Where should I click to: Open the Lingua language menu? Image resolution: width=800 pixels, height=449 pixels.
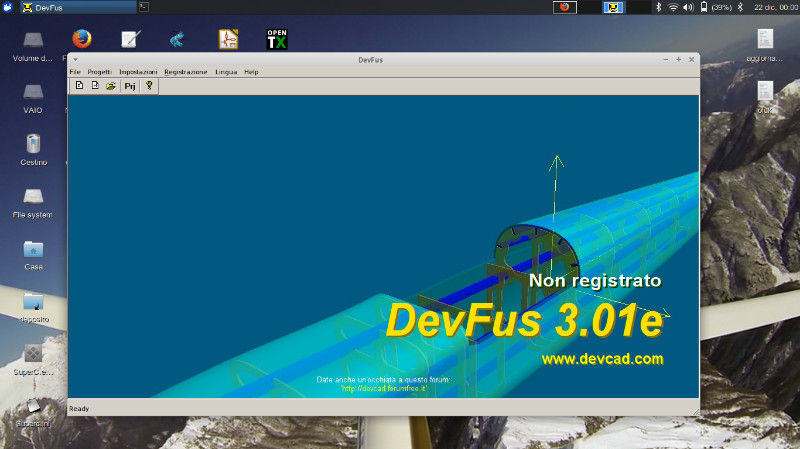(x=226, y=72)
